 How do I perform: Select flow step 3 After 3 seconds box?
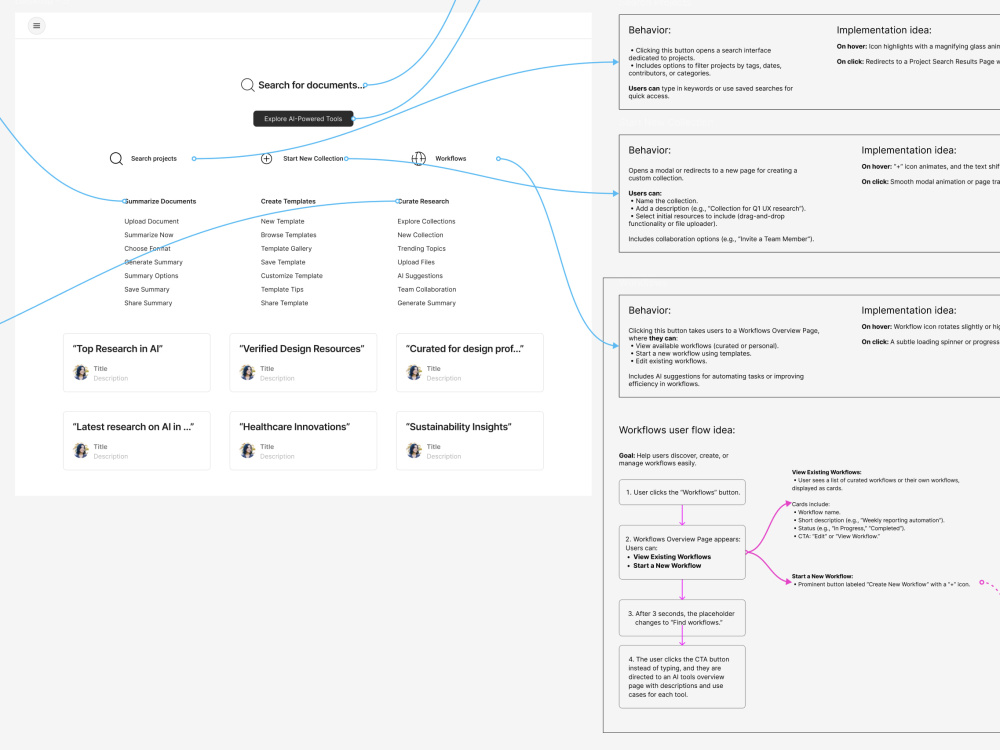(682, 618)
